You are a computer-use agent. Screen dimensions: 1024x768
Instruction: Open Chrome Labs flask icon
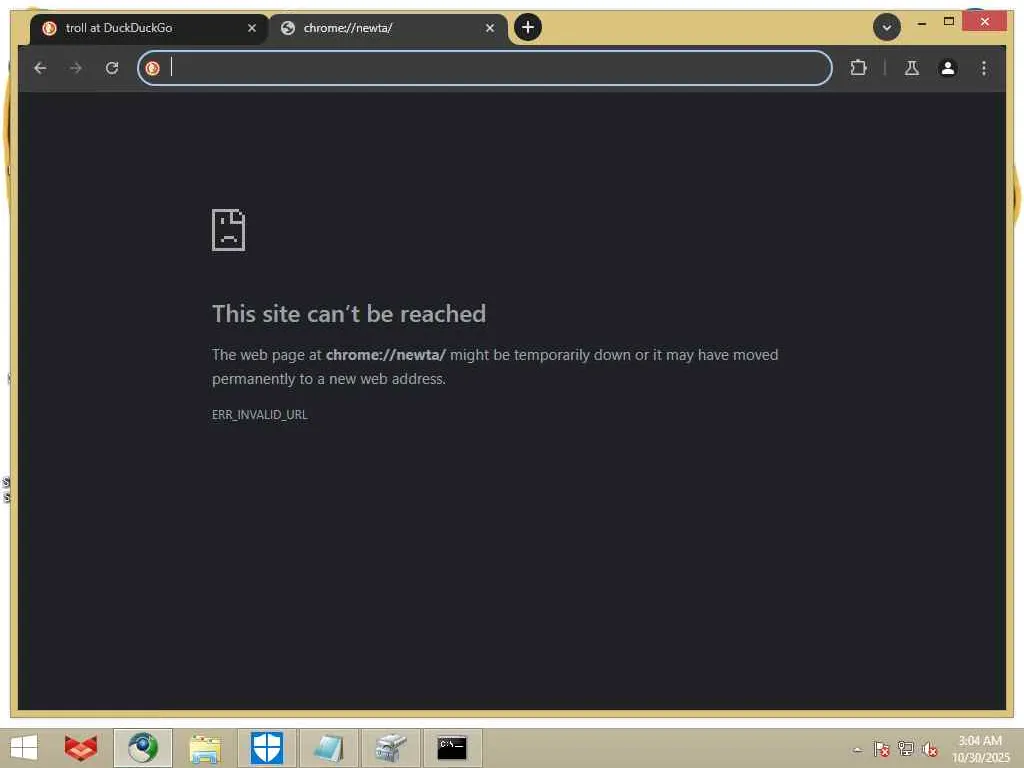point(912,68)
